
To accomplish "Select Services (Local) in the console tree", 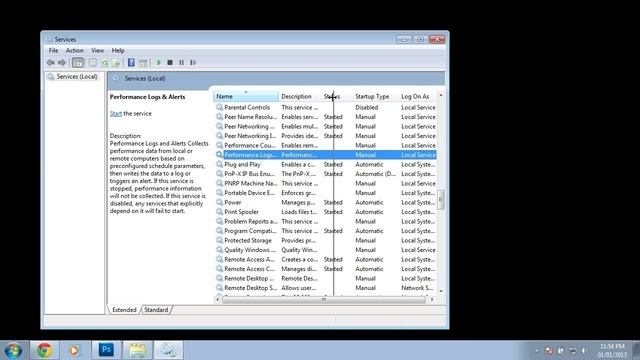I will click(x=77, y=77).
